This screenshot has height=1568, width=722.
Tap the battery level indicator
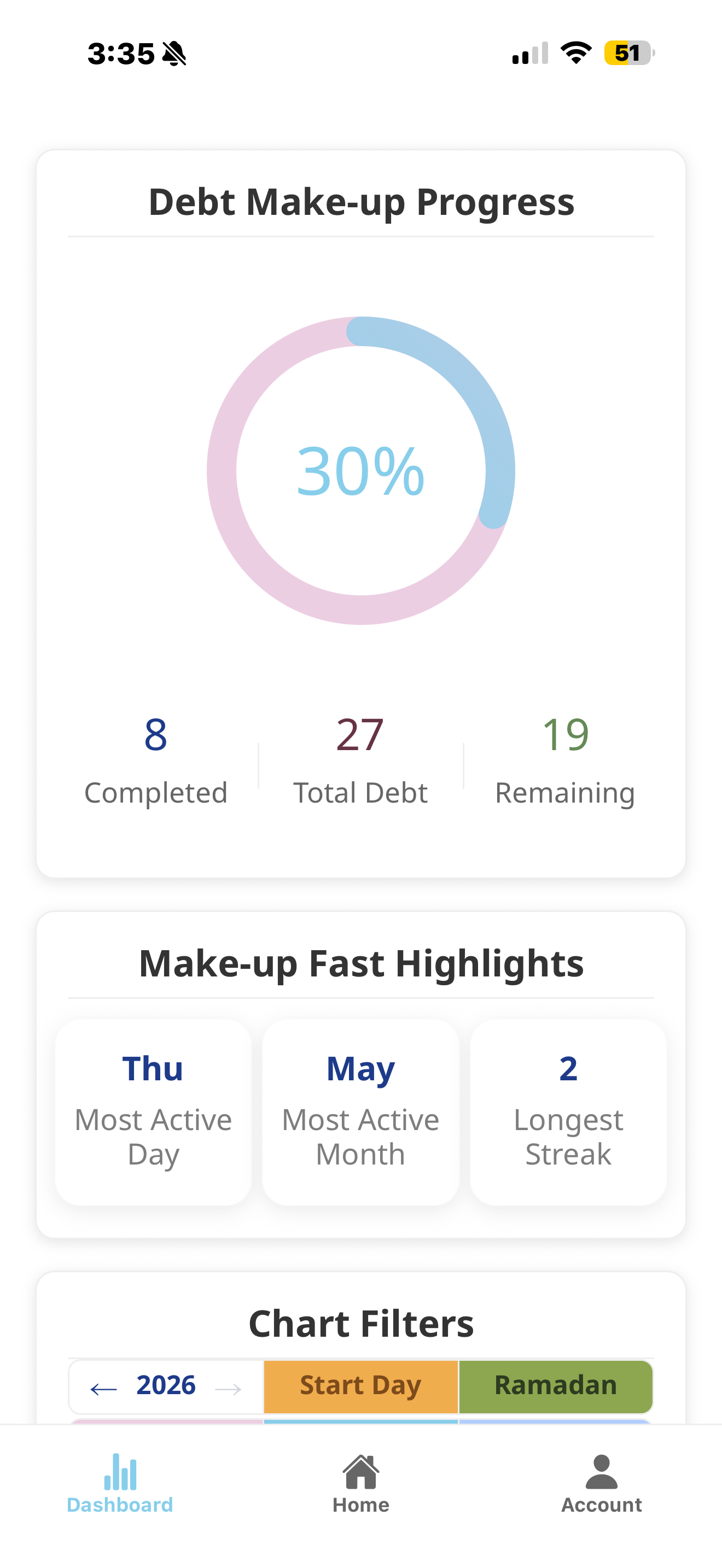click(x=629, y=53)
